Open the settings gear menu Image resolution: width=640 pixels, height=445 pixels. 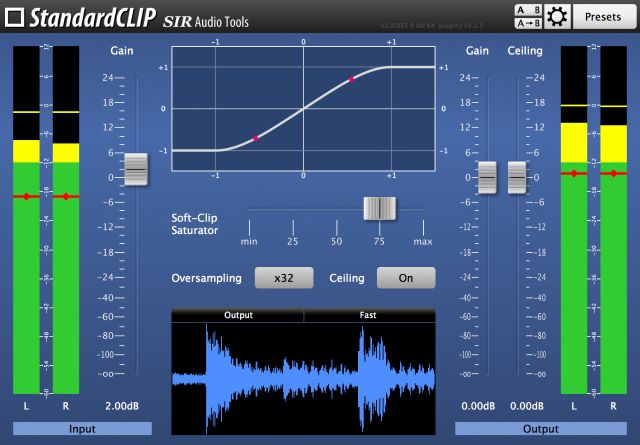(x=557, y=17)
